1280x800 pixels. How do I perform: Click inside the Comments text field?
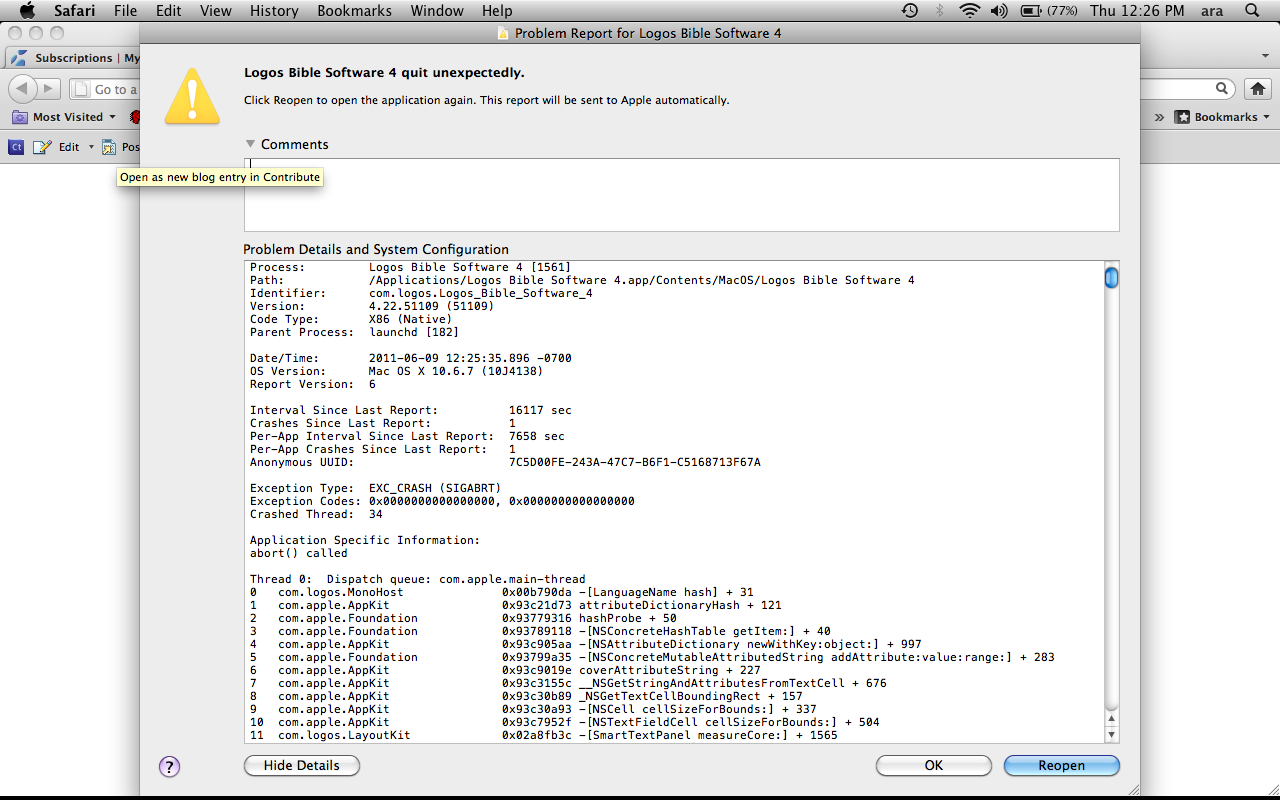tap(681, 194)
